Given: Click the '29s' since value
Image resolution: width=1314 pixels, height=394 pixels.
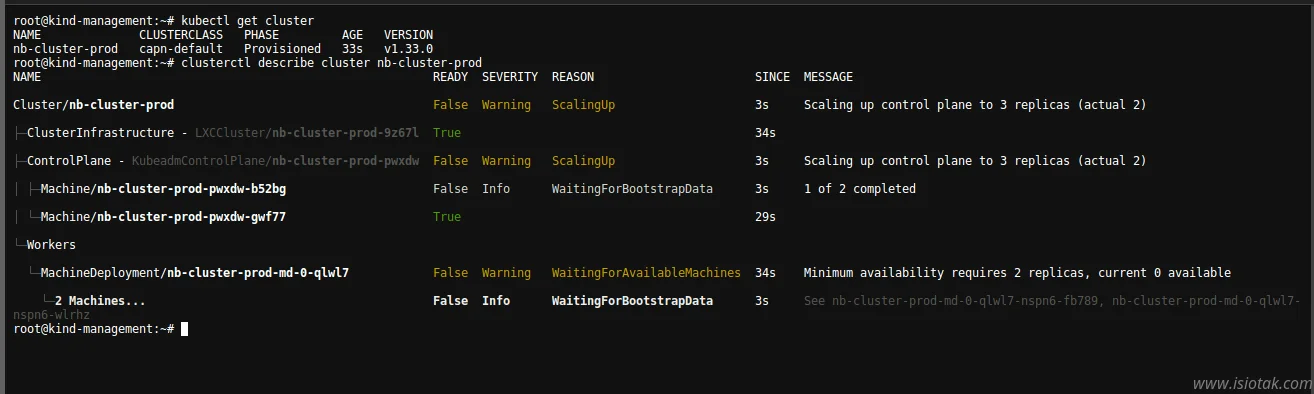Looking at the screenshot, I should coord(765,216).
